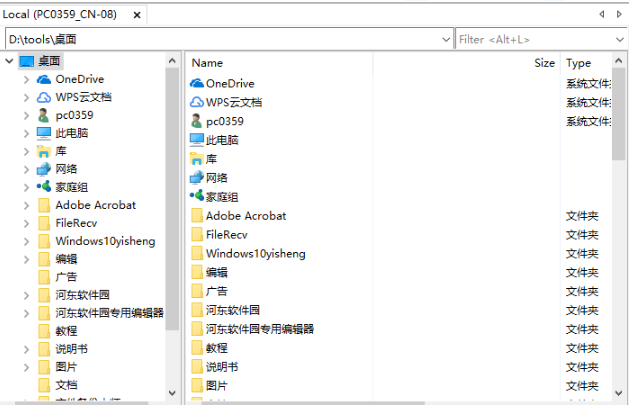The image size is (630, 411).
Task: Sort files by Size column header
Action: [x=544, y=62]
